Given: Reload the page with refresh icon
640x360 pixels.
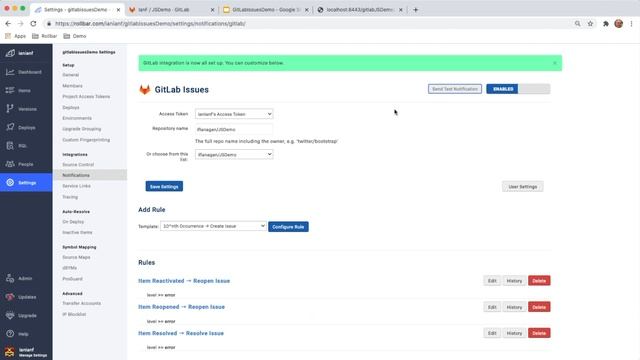Looking at the screenshot, I should [x=33, y=24].
